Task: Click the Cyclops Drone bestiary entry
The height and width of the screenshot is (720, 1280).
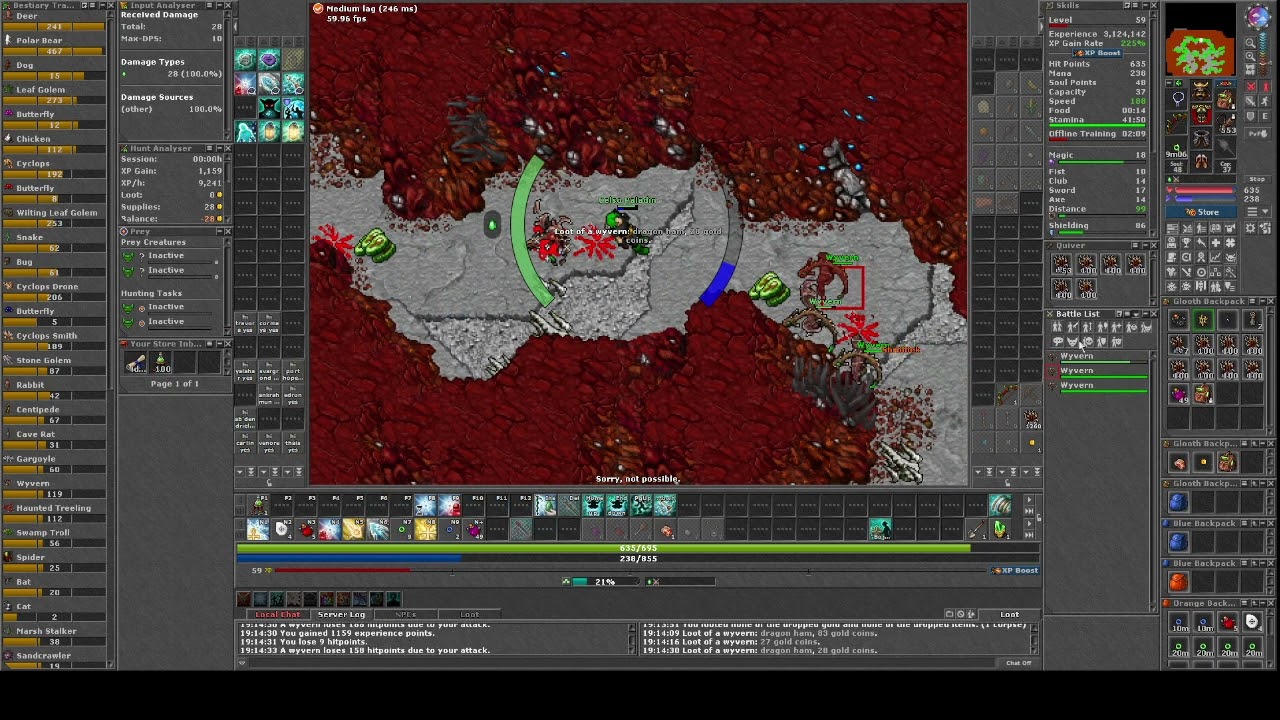Action: pos(55,291)
